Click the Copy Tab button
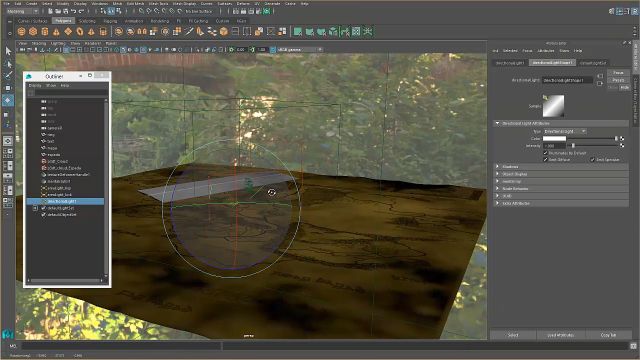This screenshot has width=640, height=360. pyautogui.click(x=608, y=335)
